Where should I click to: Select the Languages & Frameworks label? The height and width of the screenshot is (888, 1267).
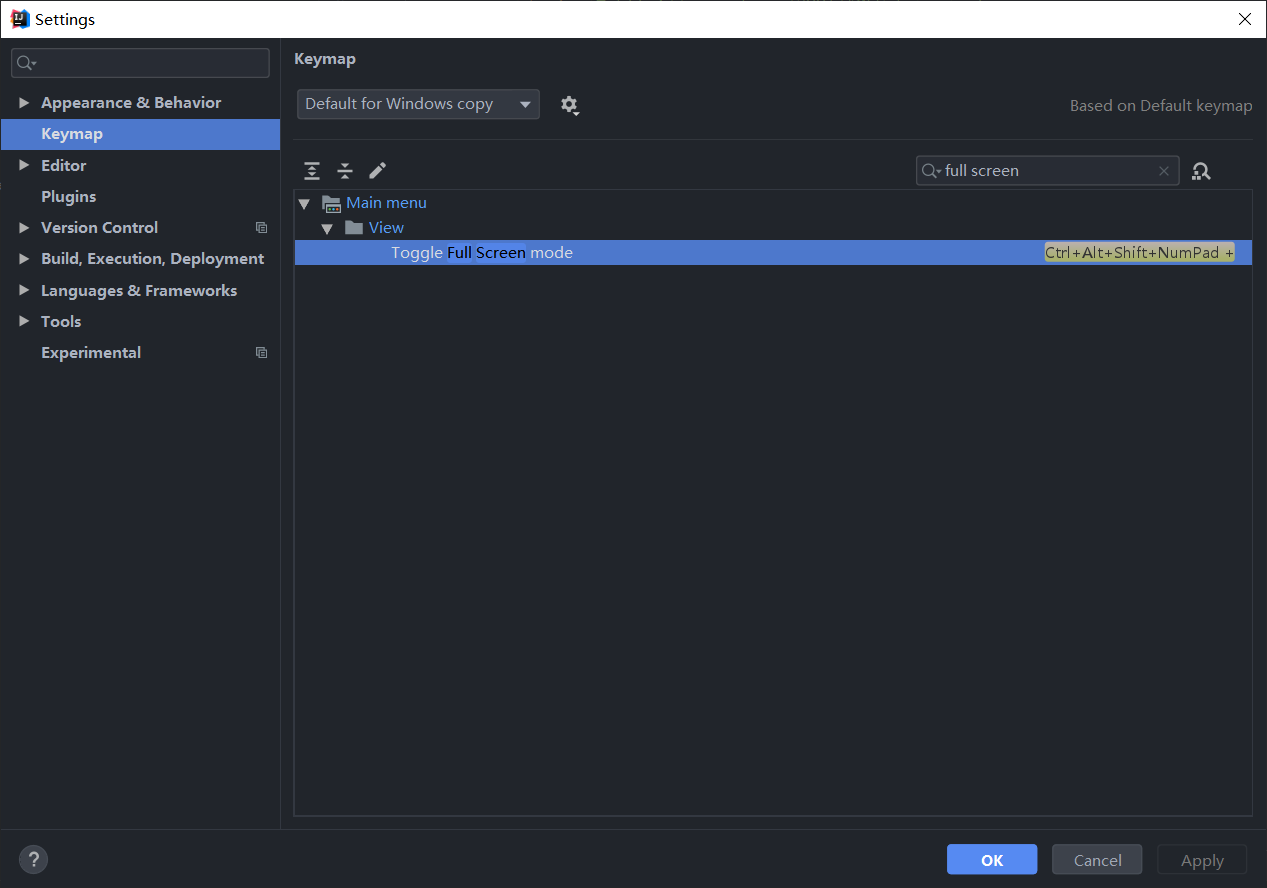pyautogui.click(x=139, y=291)
